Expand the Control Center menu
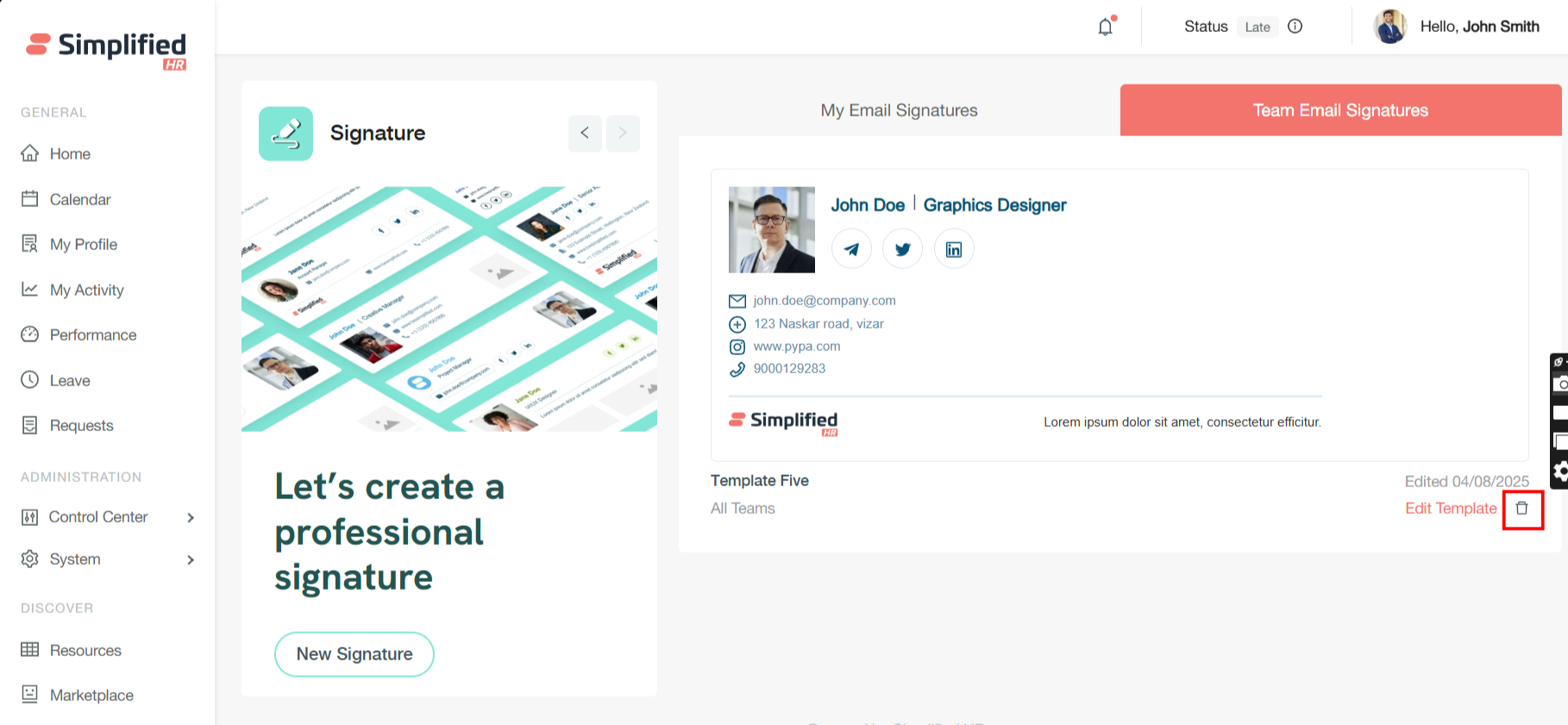This screenshot has width=1568, height=725. 191,517
